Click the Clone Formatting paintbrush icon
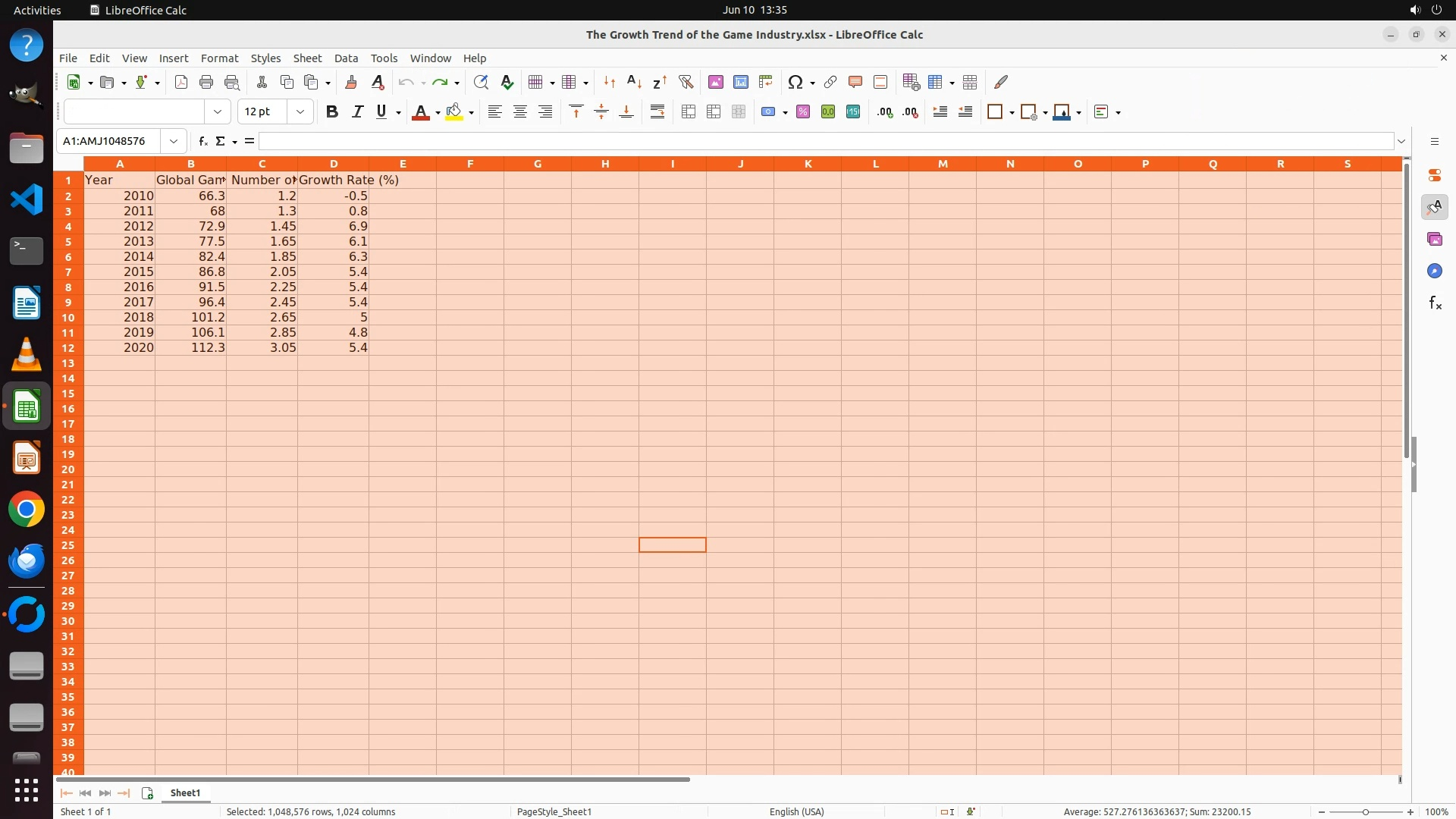Image resolution: width=1456 pixels, height=819 pixels. pos(350,82)
